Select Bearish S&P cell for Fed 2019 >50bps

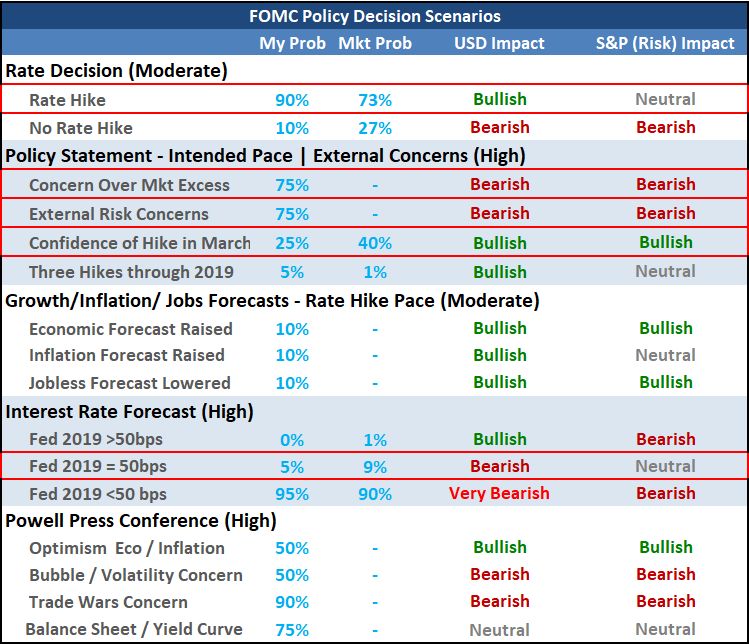point(666,439)
